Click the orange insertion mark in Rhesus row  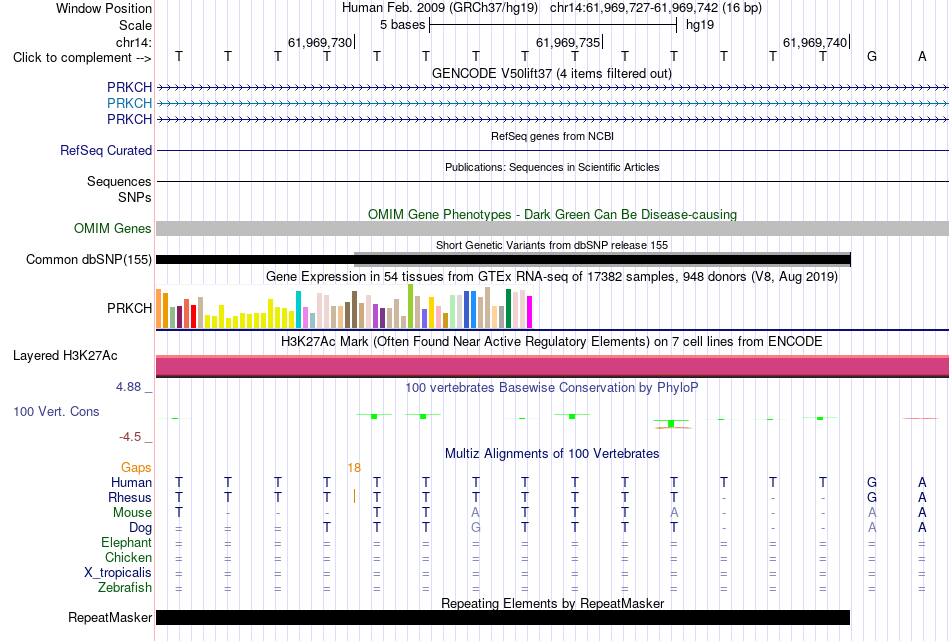tap(354, 496)
